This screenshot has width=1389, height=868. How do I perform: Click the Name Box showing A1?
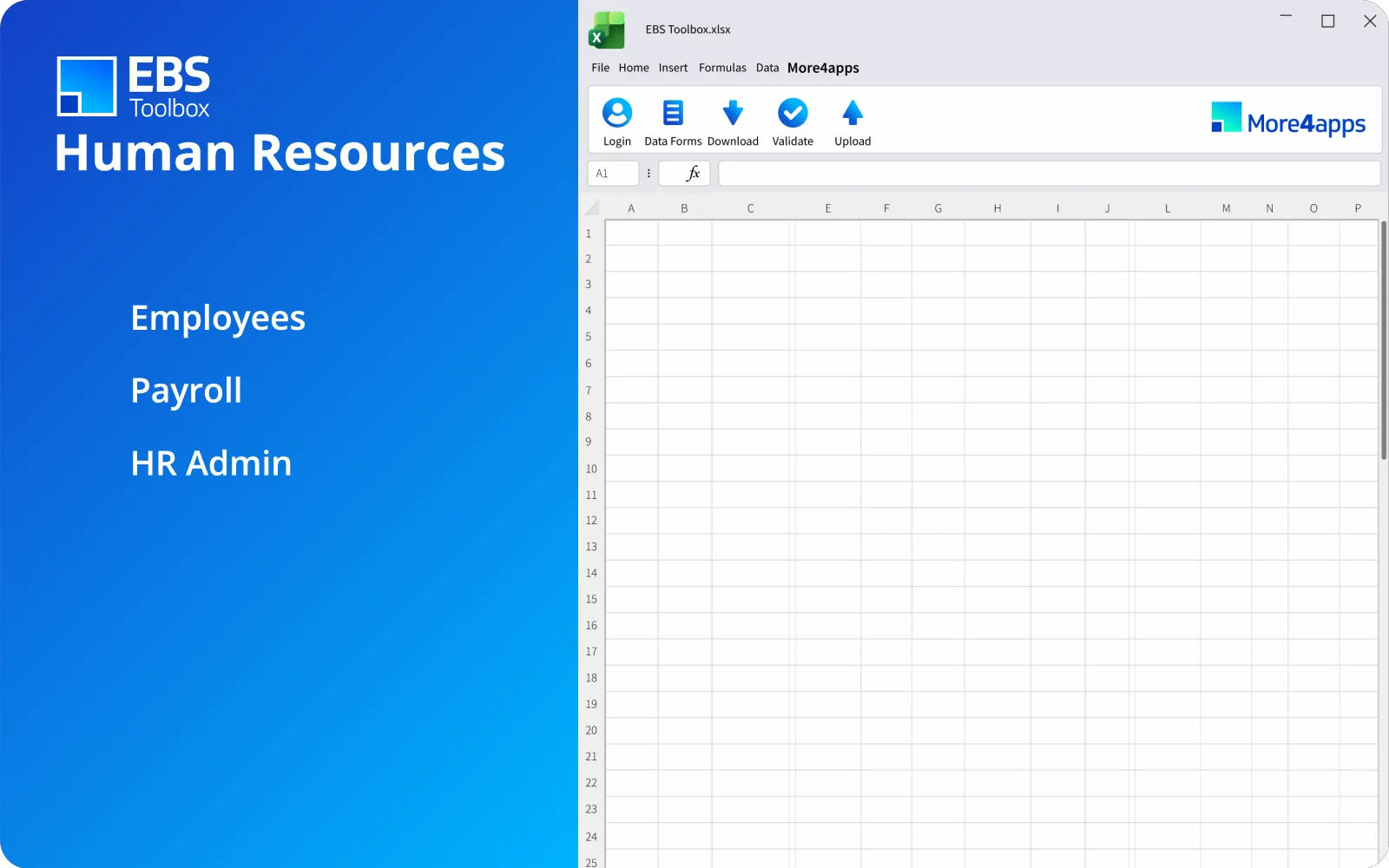coord(613,174)
